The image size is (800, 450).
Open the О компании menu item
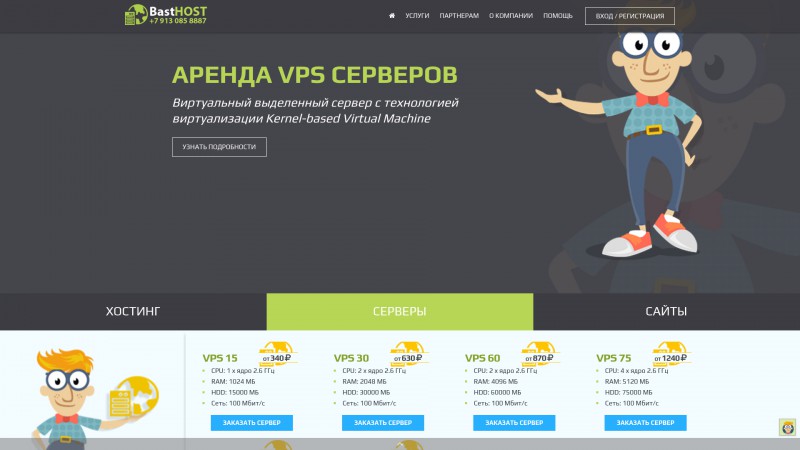point(511,16)
